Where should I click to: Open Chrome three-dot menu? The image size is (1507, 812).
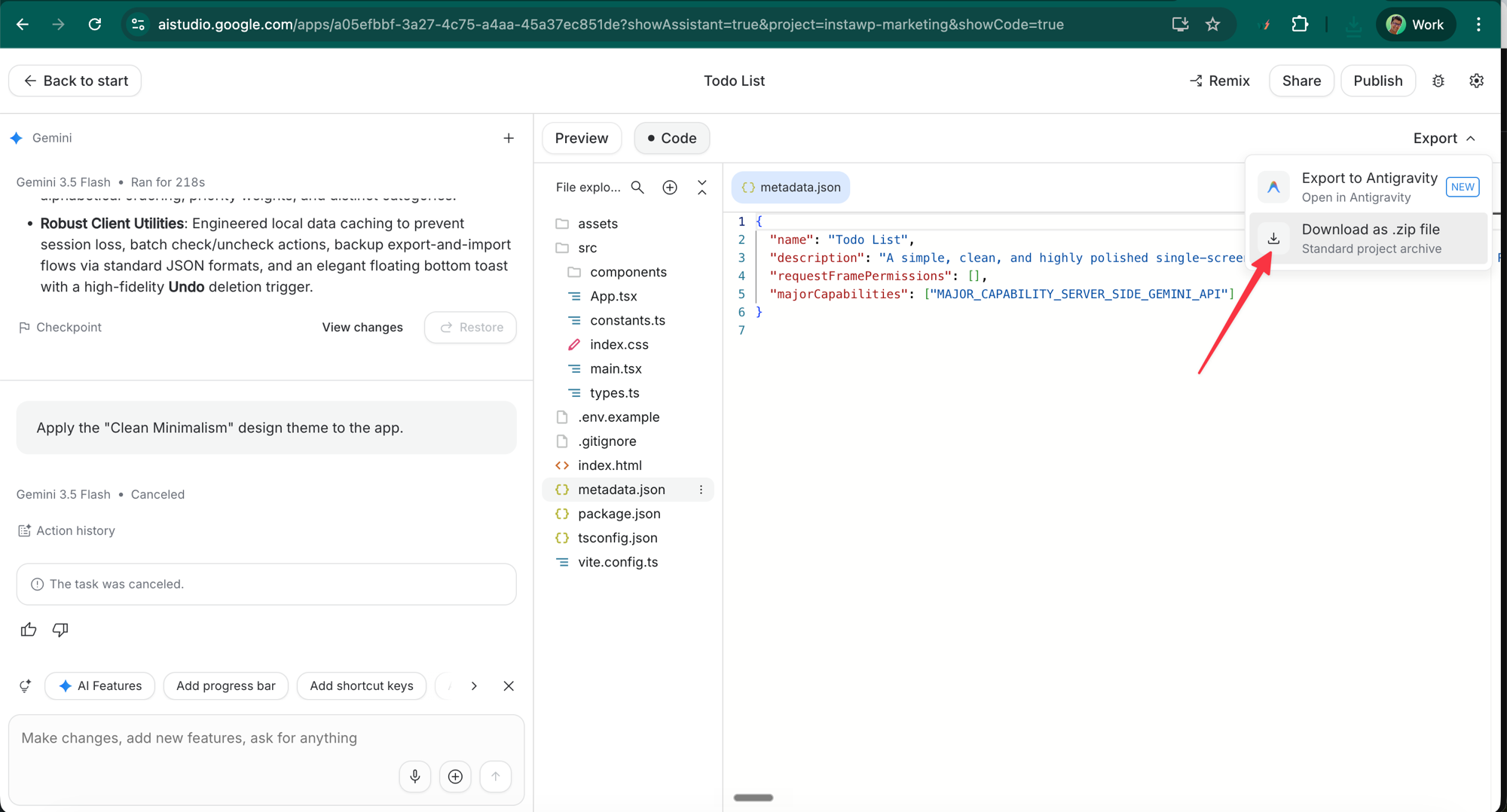(1478, 24)
